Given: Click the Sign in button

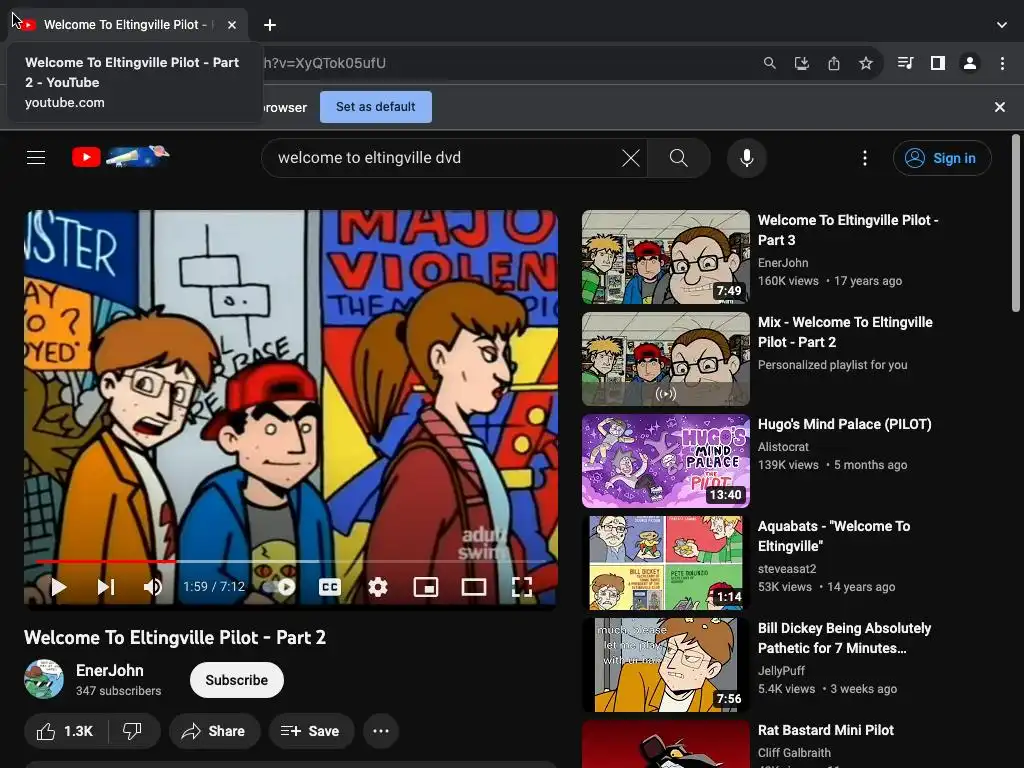Looking at the screenshot, I should click(942, 158).
